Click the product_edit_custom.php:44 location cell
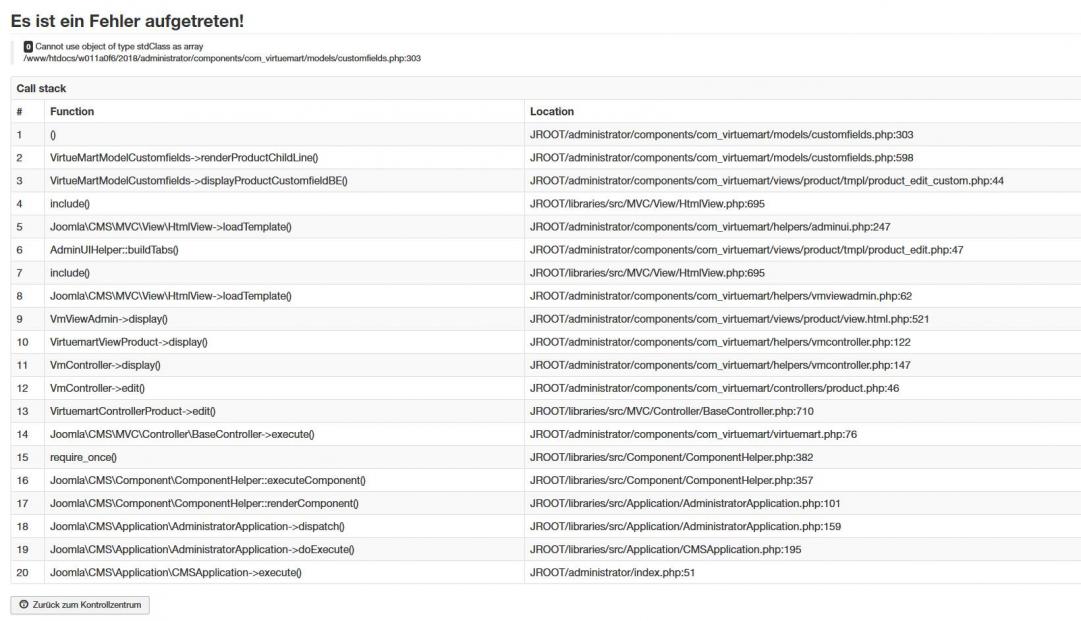 (766, 181)
